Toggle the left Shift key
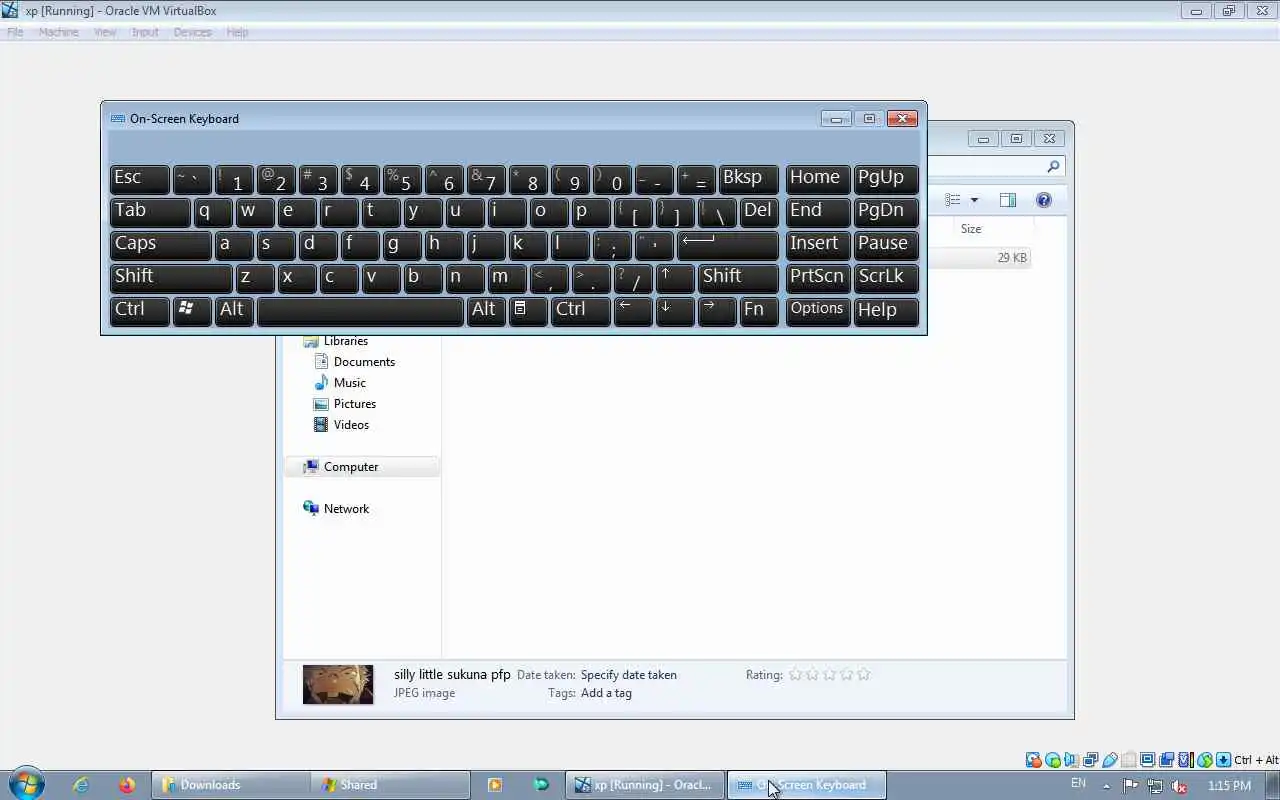 (171, 278)
